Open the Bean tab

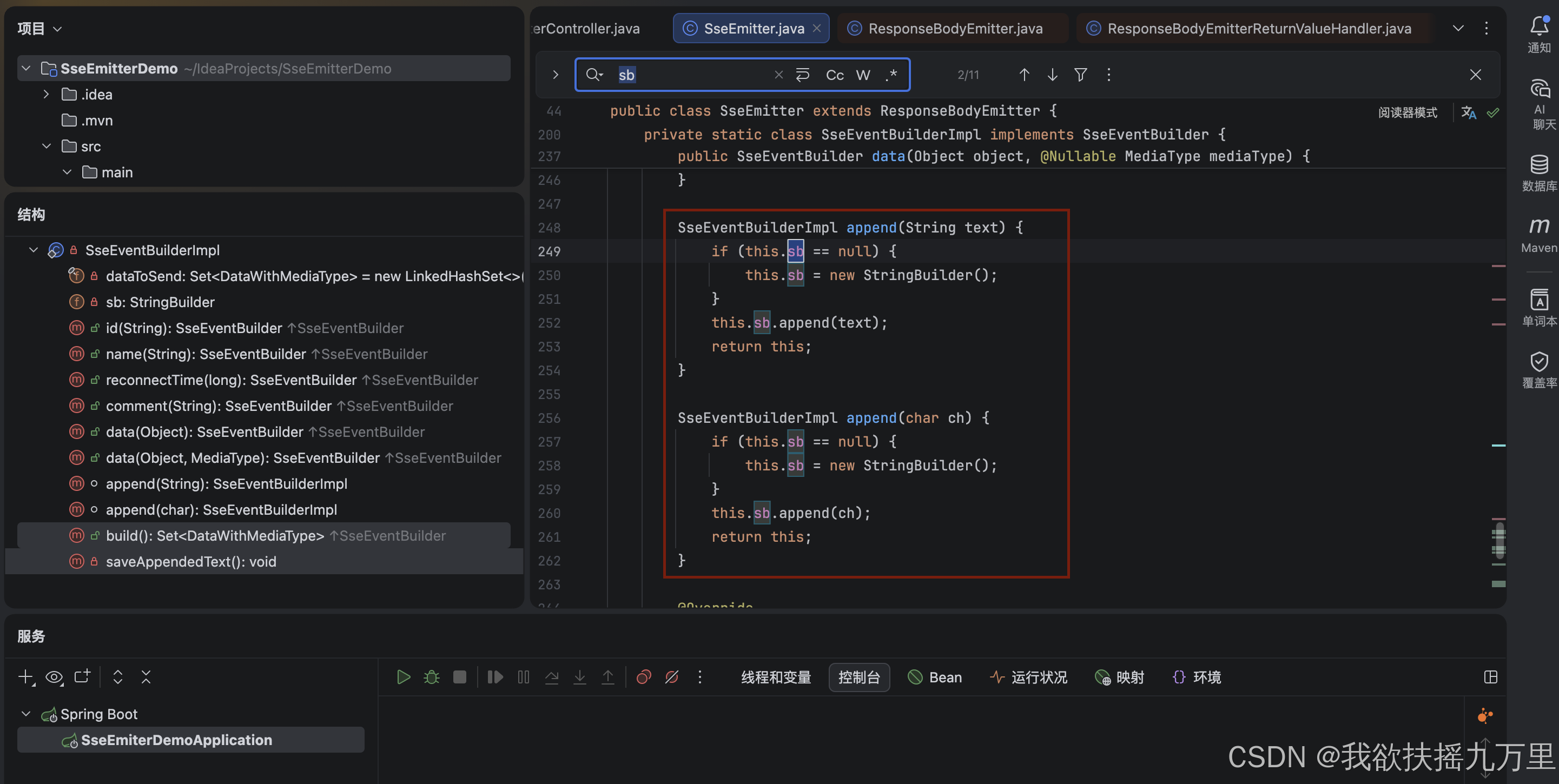click(935, 677)
